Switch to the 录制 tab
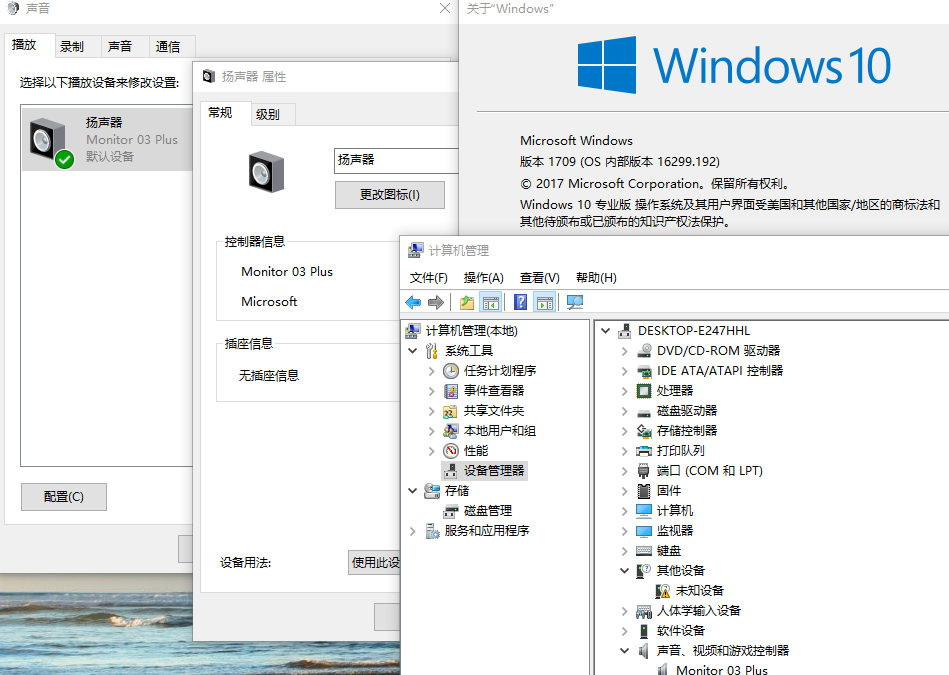This screenshot has height=675, width=949. point(72,46)
